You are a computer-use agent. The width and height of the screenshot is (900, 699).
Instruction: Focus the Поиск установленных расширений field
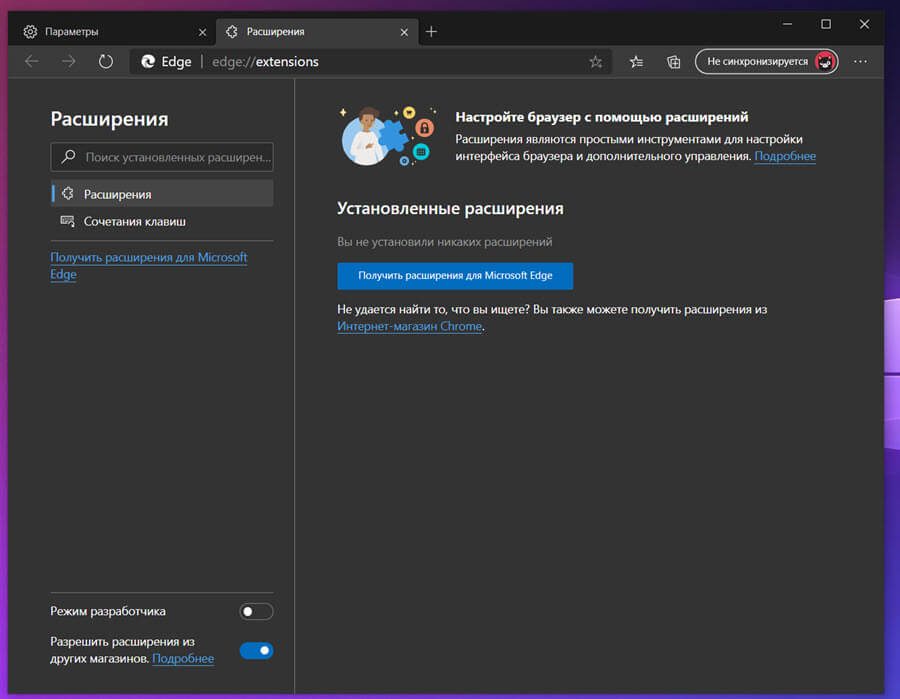pos(162,157)
